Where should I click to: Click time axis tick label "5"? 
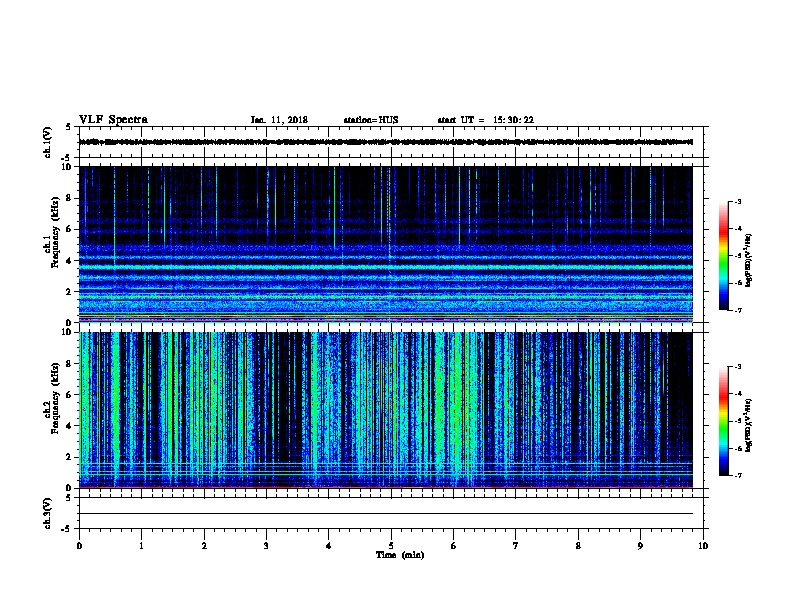(x=391, y=546)
